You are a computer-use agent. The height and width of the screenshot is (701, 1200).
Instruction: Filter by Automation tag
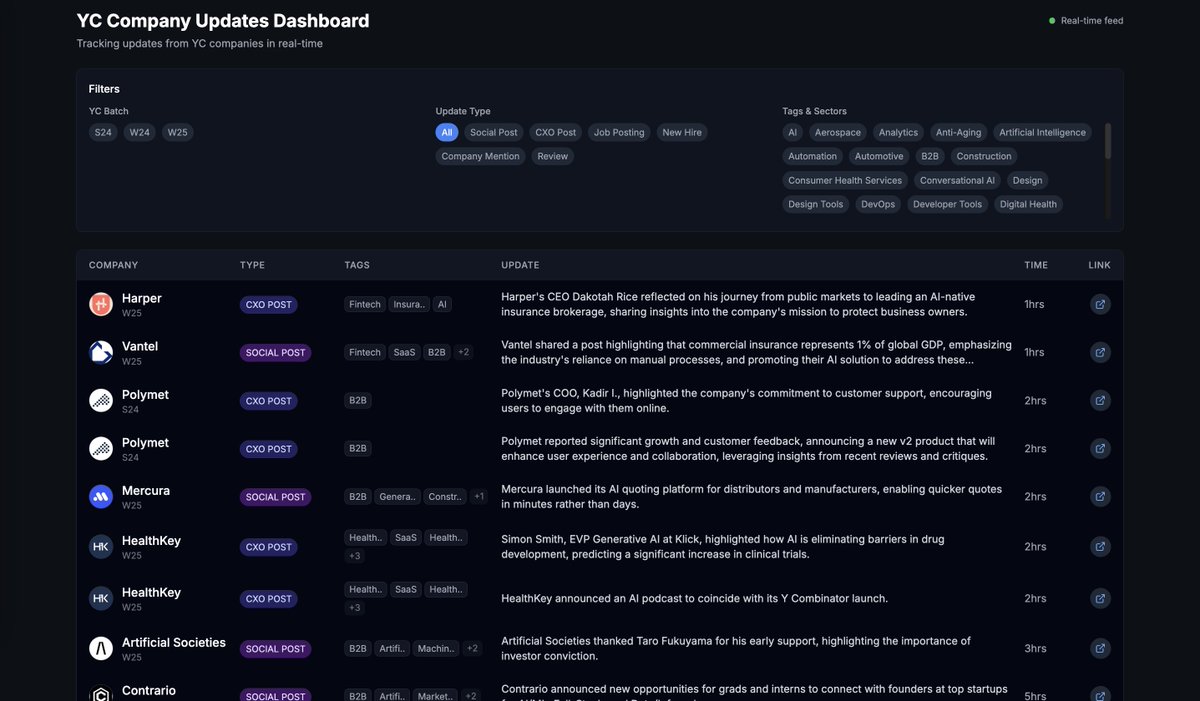(x=813, y=156)
